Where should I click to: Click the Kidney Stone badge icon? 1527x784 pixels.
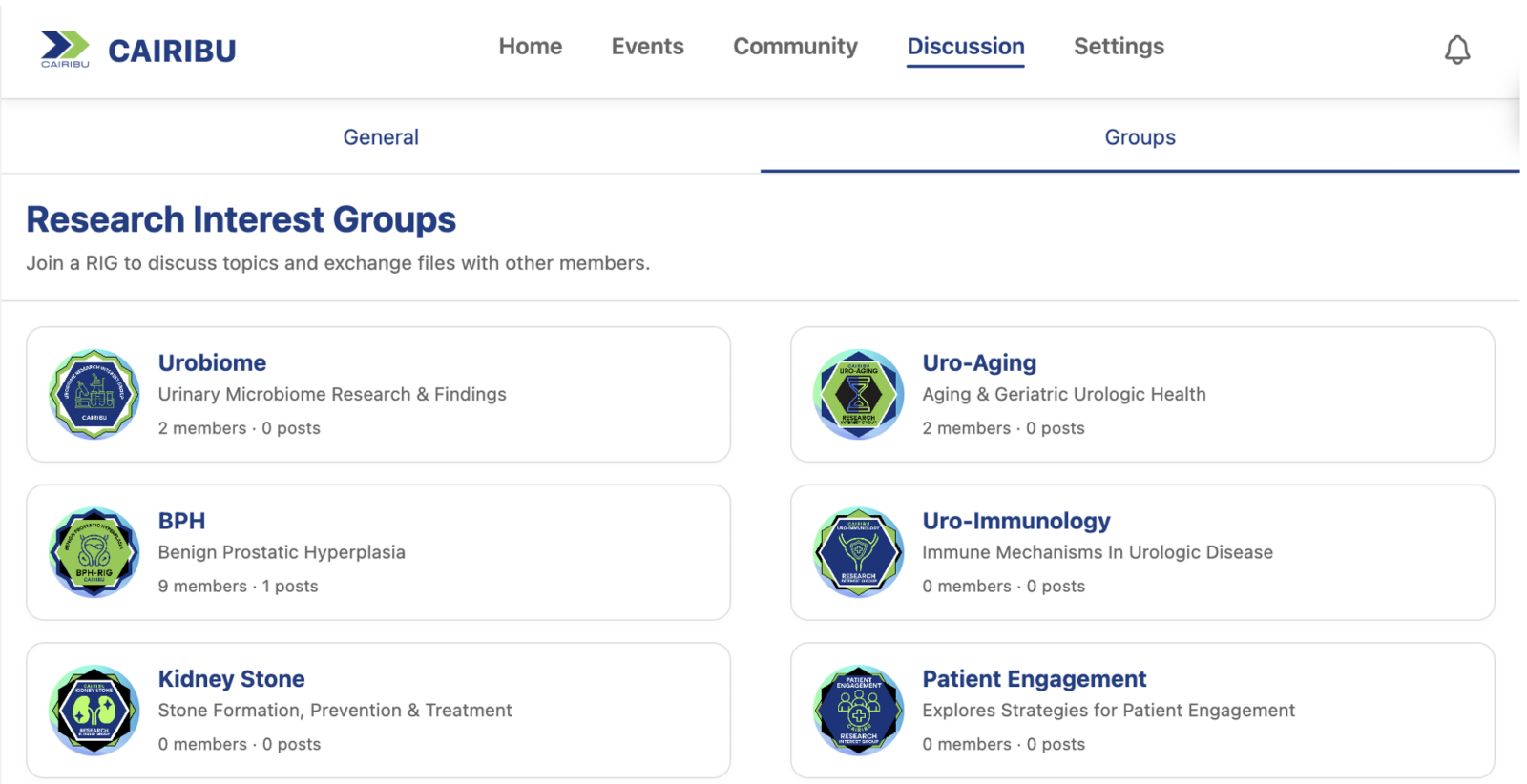click(94, 711)
